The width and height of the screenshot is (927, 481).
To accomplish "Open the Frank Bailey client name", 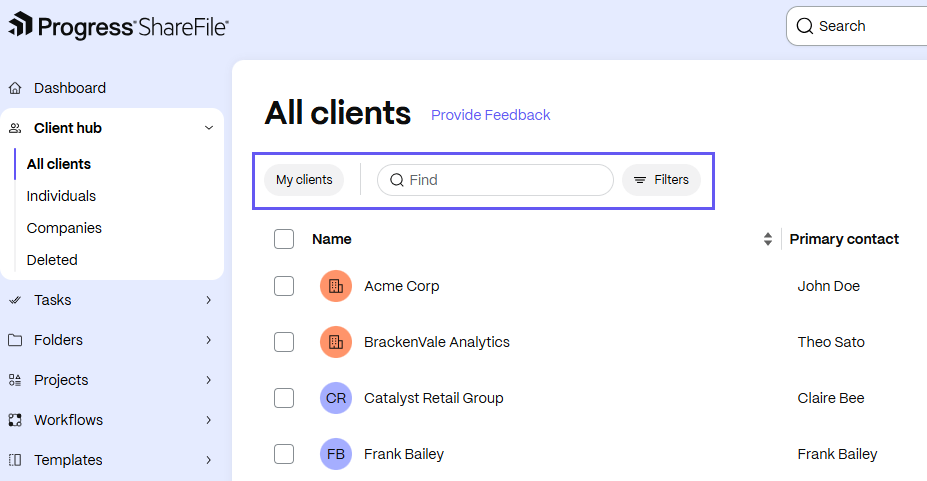I will [x=404, y=454].
